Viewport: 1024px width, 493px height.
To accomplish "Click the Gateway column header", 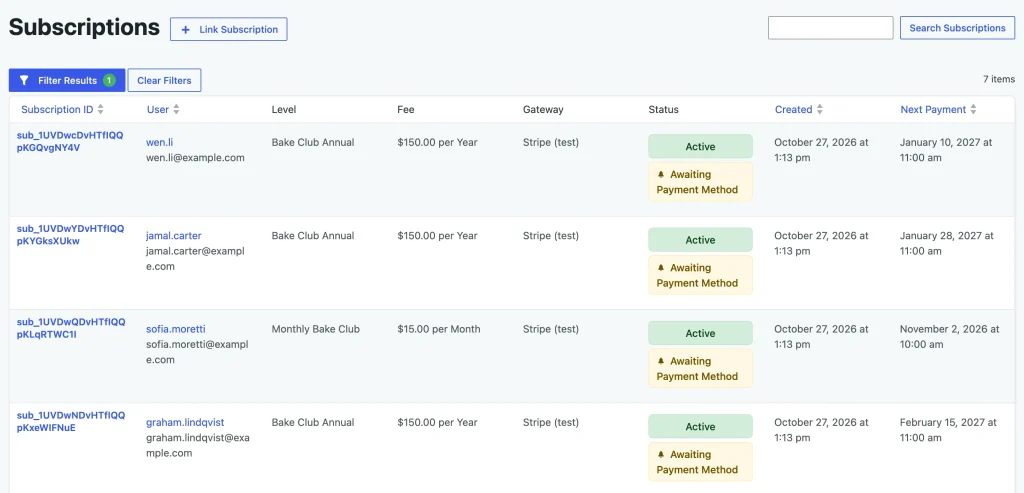I will pos(543,110).
